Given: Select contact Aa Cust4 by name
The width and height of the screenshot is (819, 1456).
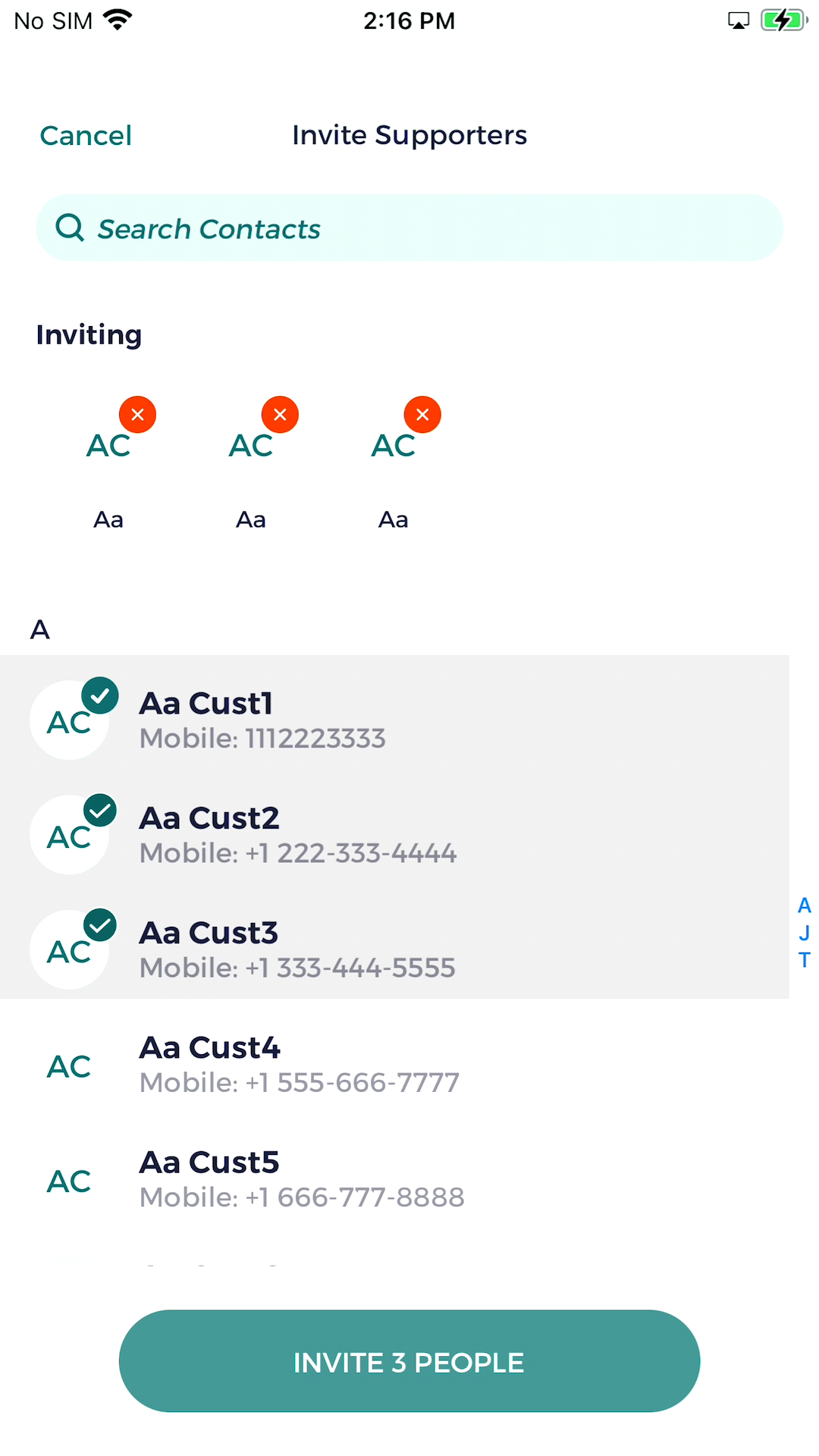Looking at the screenshot, I should tap(210, 1048).
